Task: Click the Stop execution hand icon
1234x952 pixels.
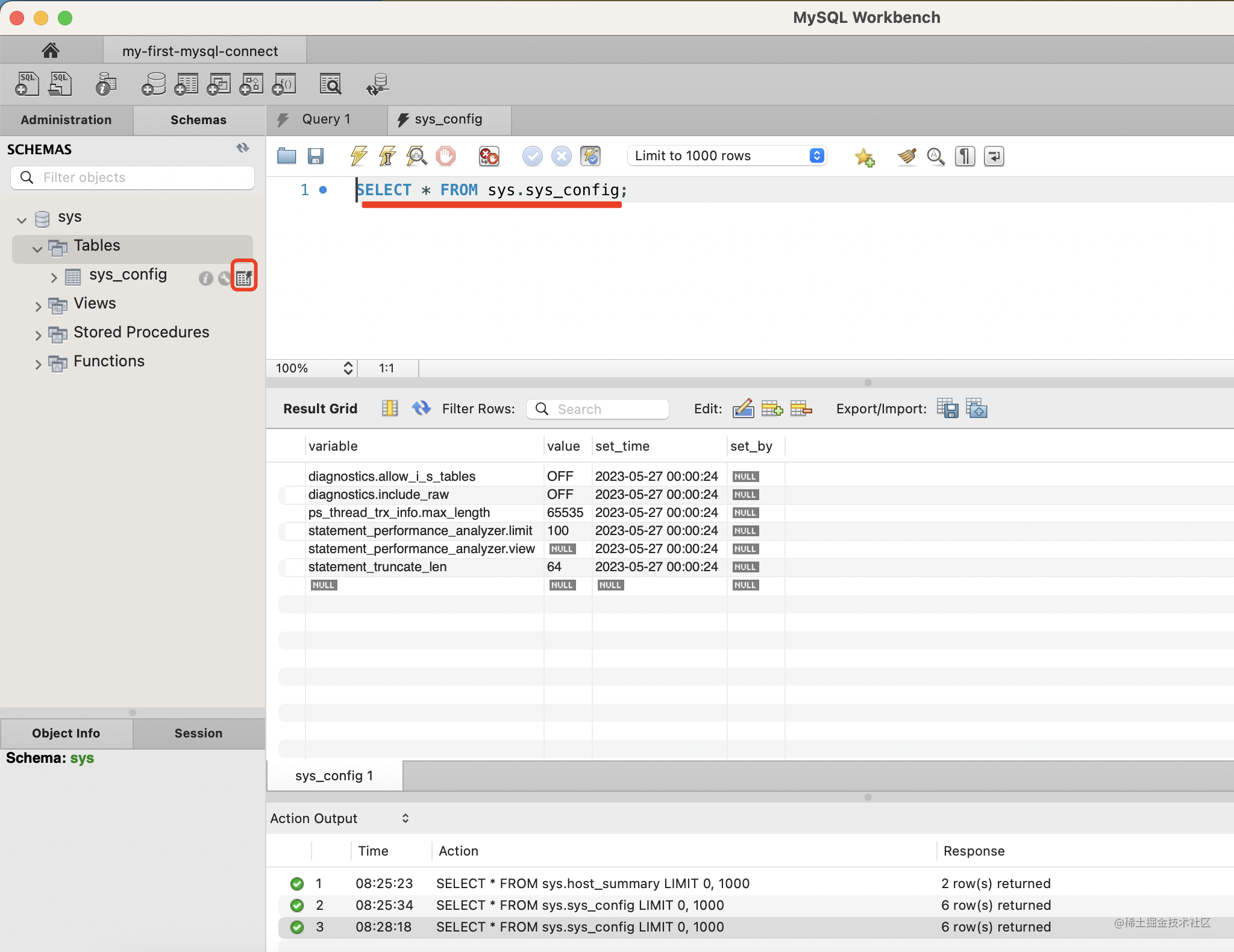Action: 446,156
